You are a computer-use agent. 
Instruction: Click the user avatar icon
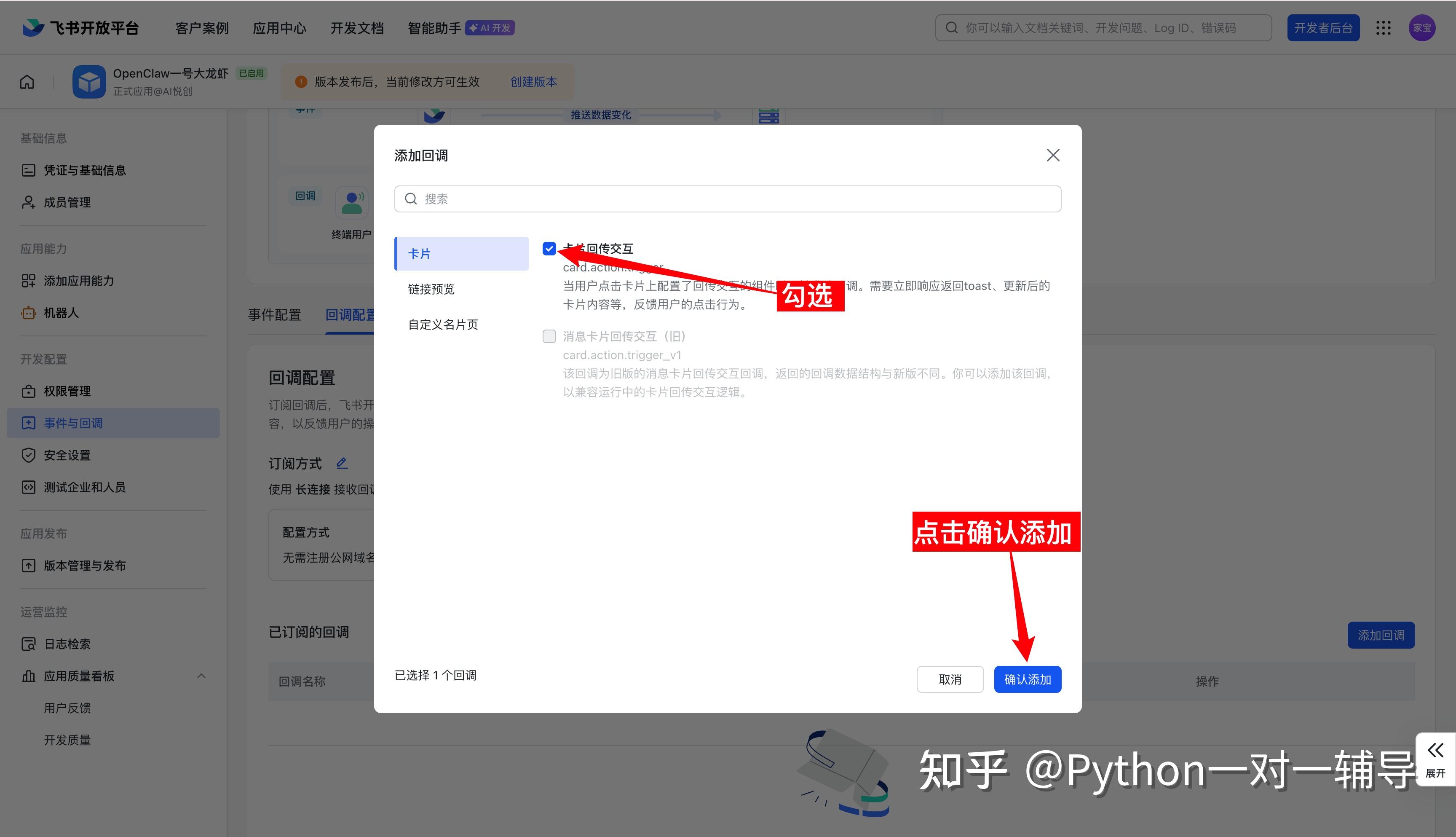(1421, 27)
